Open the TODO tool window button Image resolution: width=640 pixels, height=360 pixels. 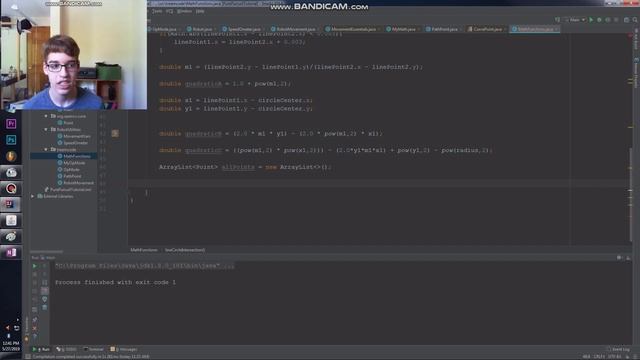[67, 349]
